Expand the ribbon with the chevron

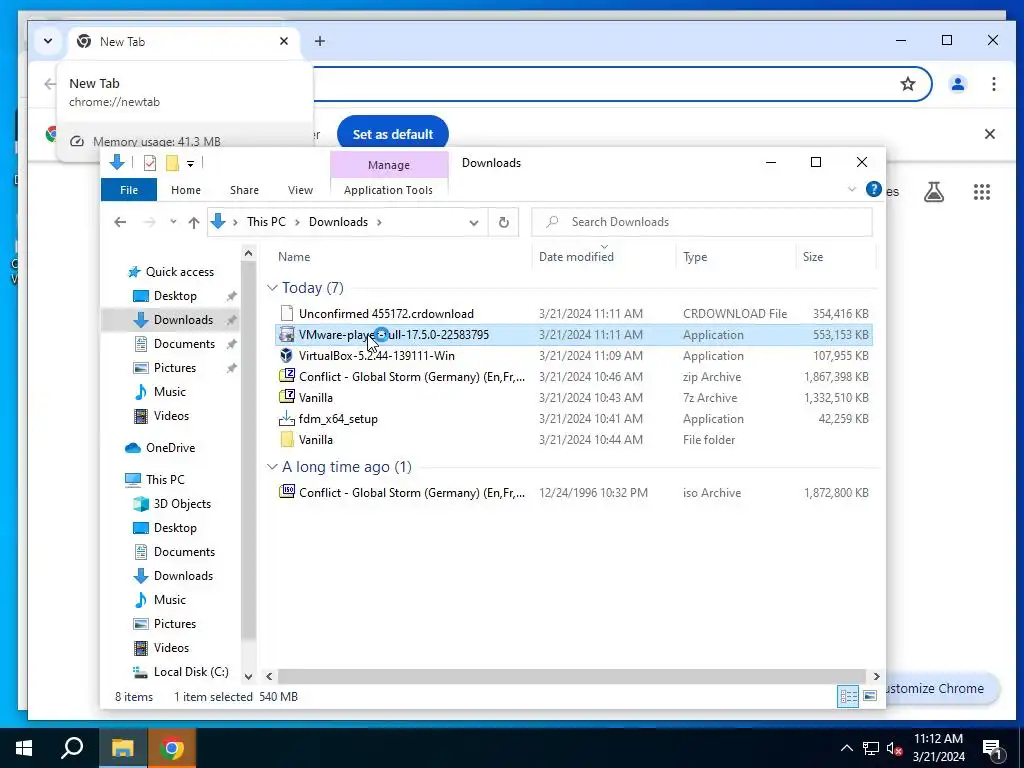tap(852, 189)
